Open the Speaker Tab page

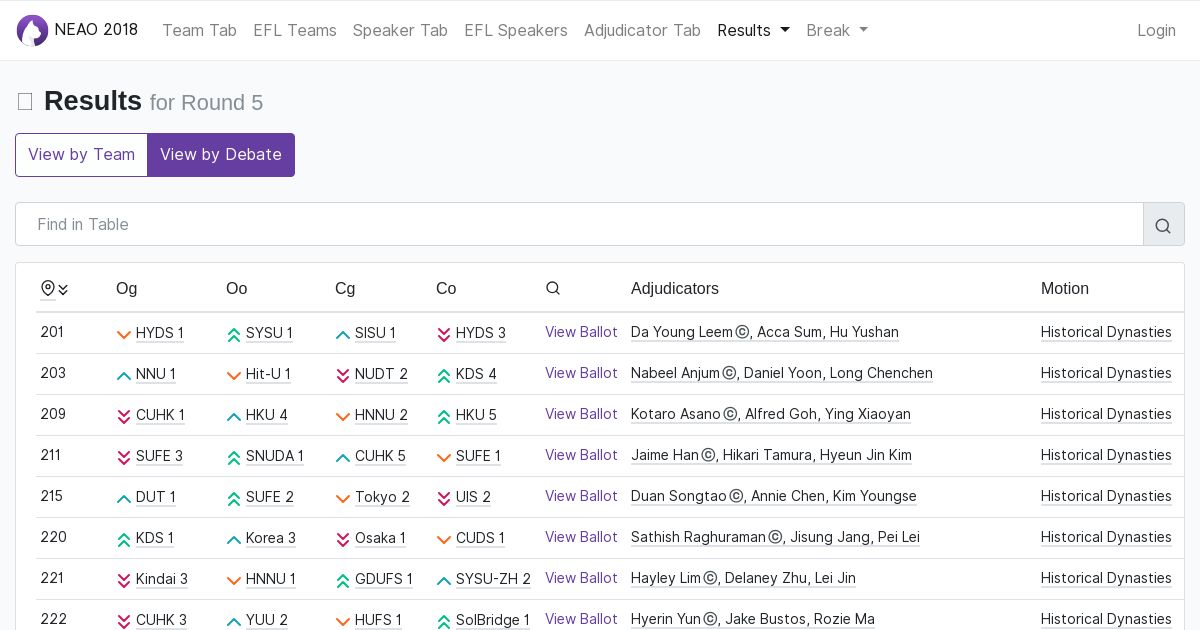pos(400,30)
